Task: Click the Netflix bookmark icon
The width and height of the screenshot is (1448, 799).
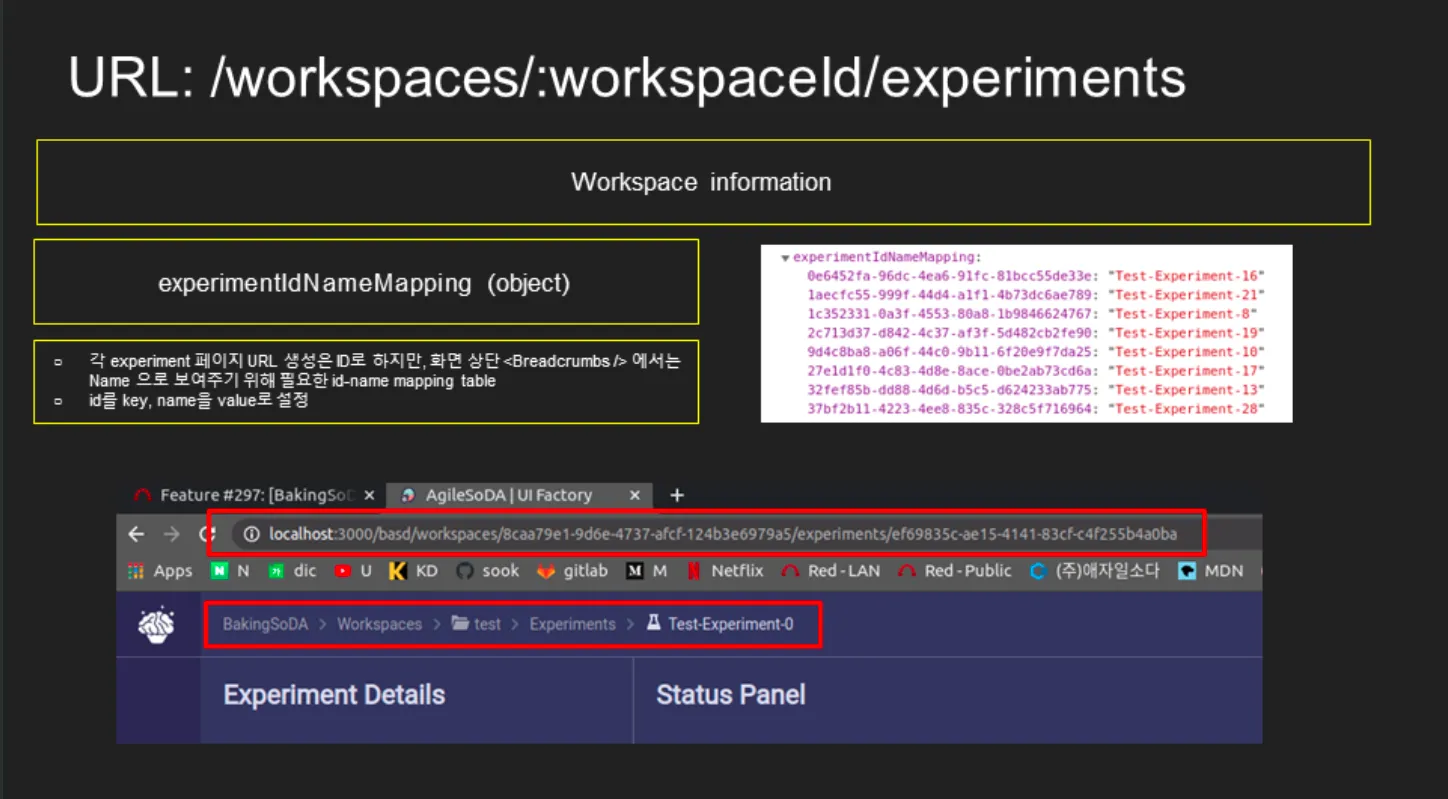Action: pyautogui.click(x=693, y=571)
